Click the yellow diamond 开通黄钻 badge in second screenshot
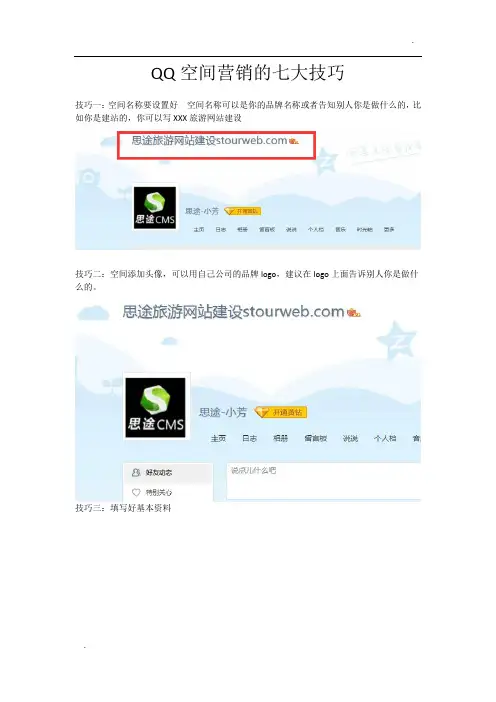The image size is (496, 702). point(281,412)
